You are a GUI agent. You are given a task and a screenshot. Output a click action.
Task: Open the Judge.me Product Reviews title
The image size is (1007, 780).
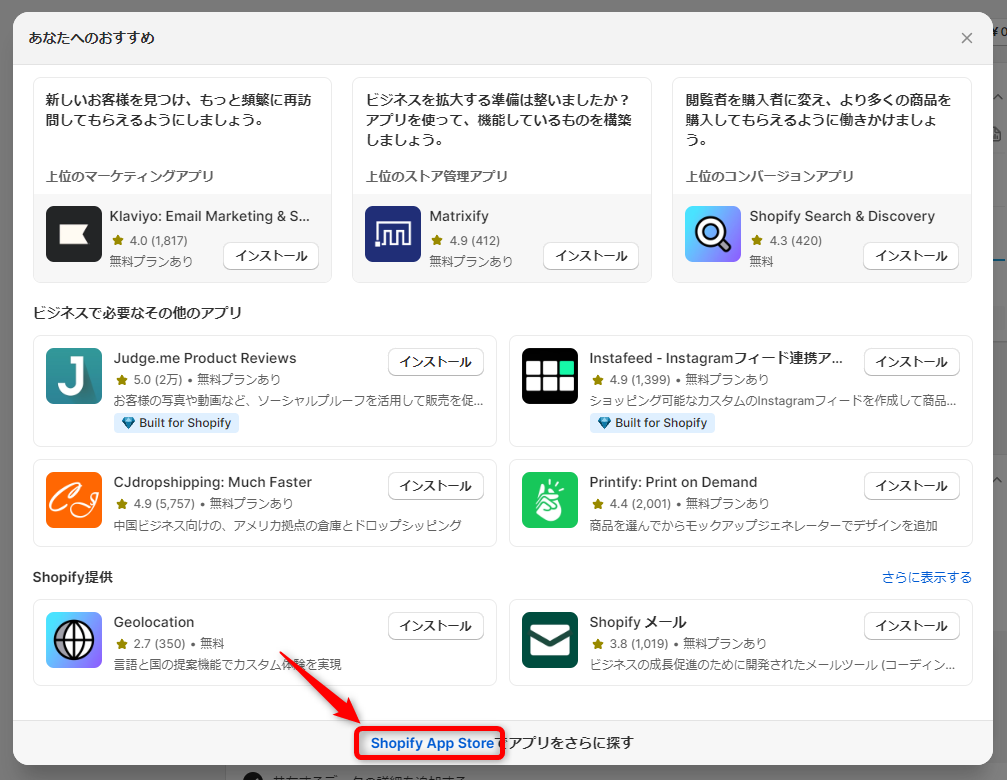(205, 358)
